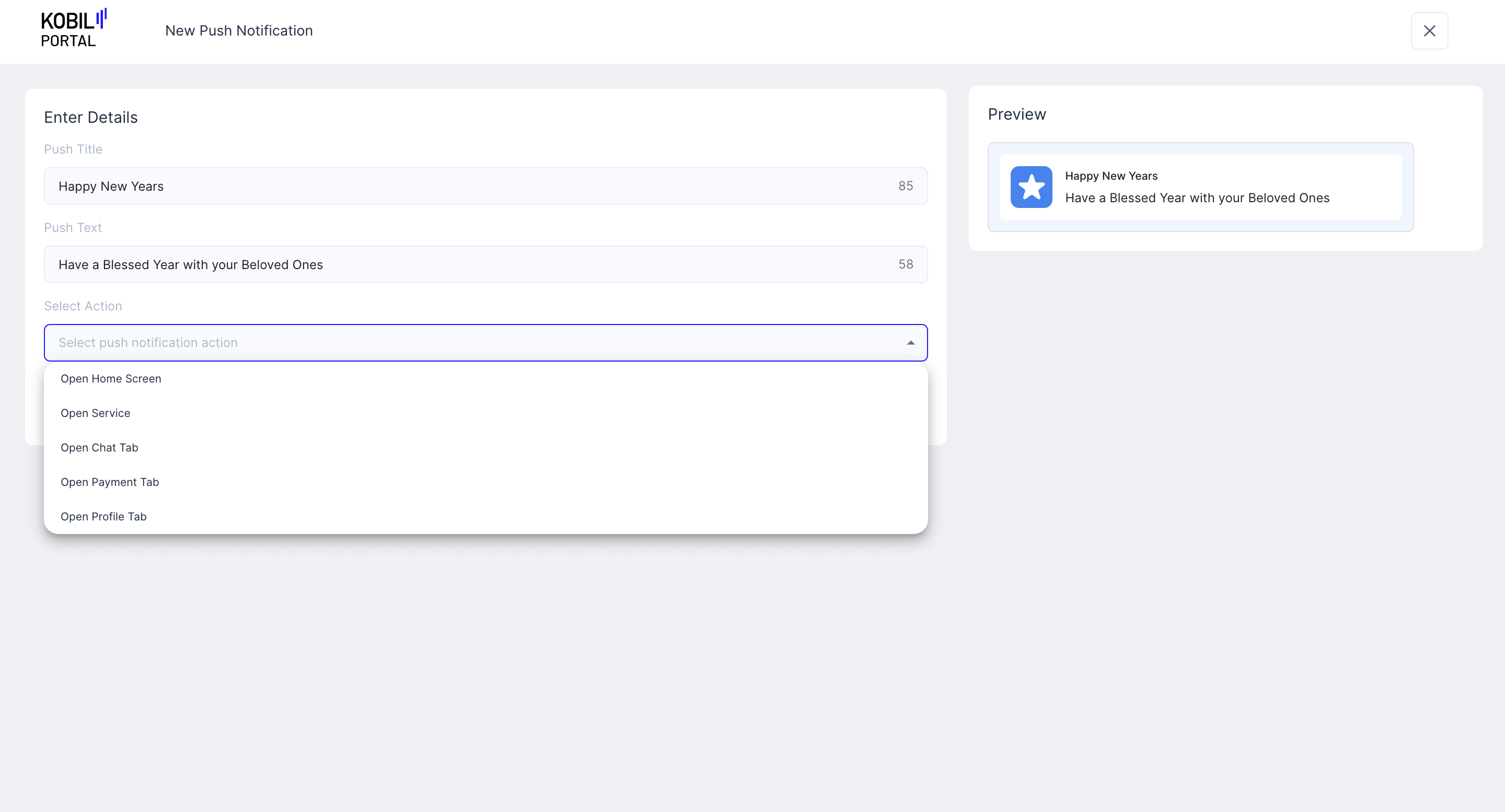
Task: Click the Push Text character counter 58
Action: click(x=905, y=264)
